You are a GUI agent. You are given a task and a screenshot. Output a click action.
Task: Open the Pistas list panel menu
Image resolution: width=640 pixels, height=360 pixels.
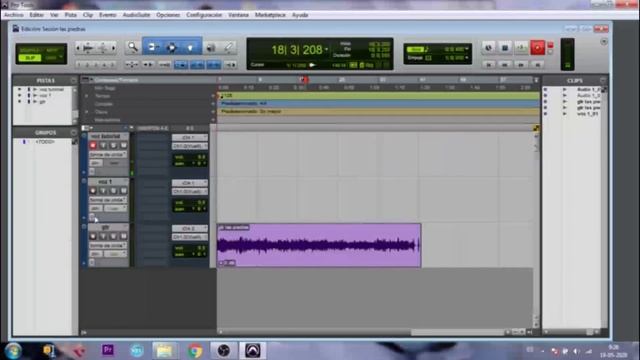click(x=73, y=80)
